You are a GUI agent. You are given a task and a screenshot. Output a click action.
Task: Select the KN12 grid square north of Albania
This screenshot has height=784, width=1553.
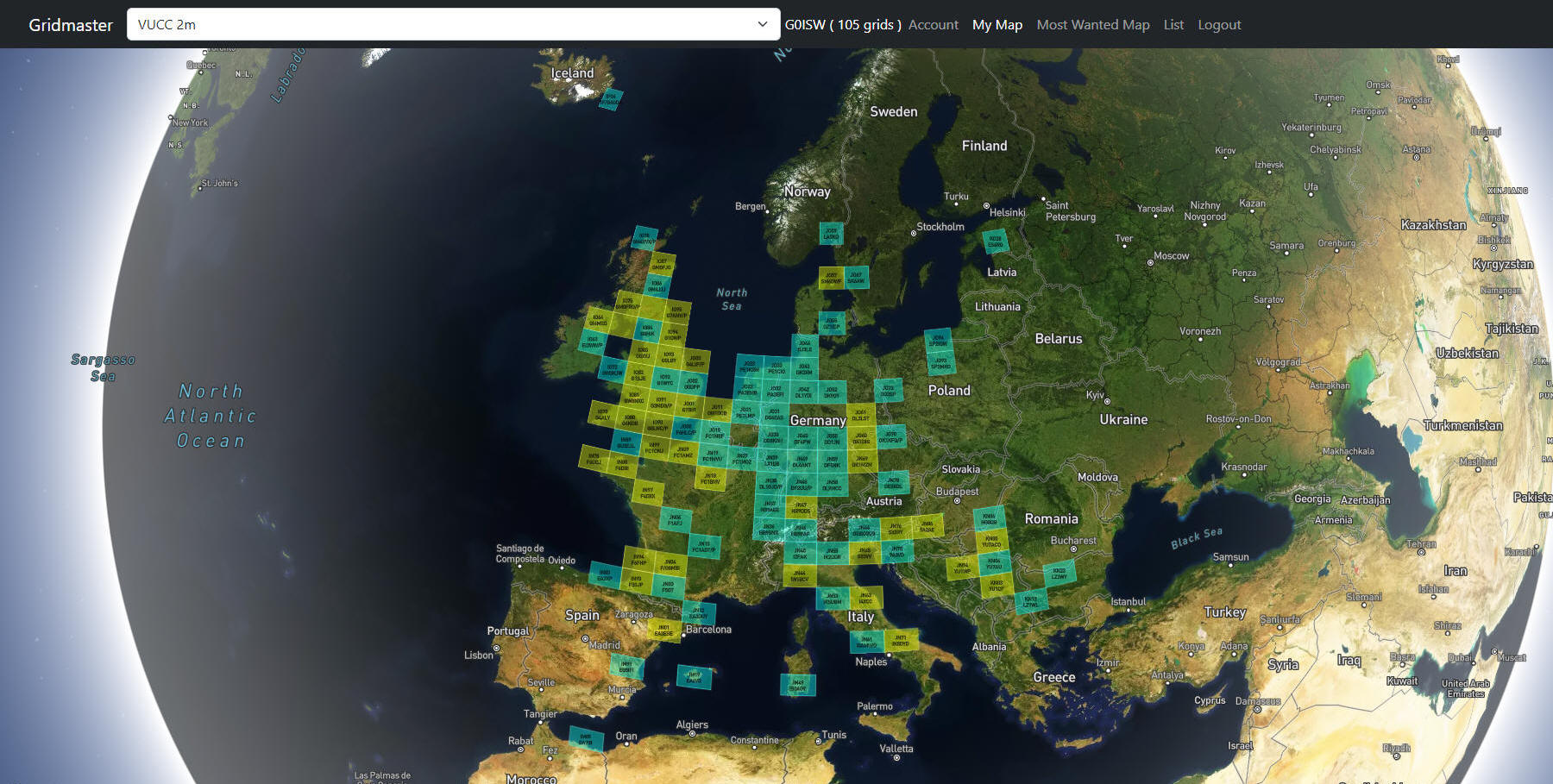point(1031,600)
